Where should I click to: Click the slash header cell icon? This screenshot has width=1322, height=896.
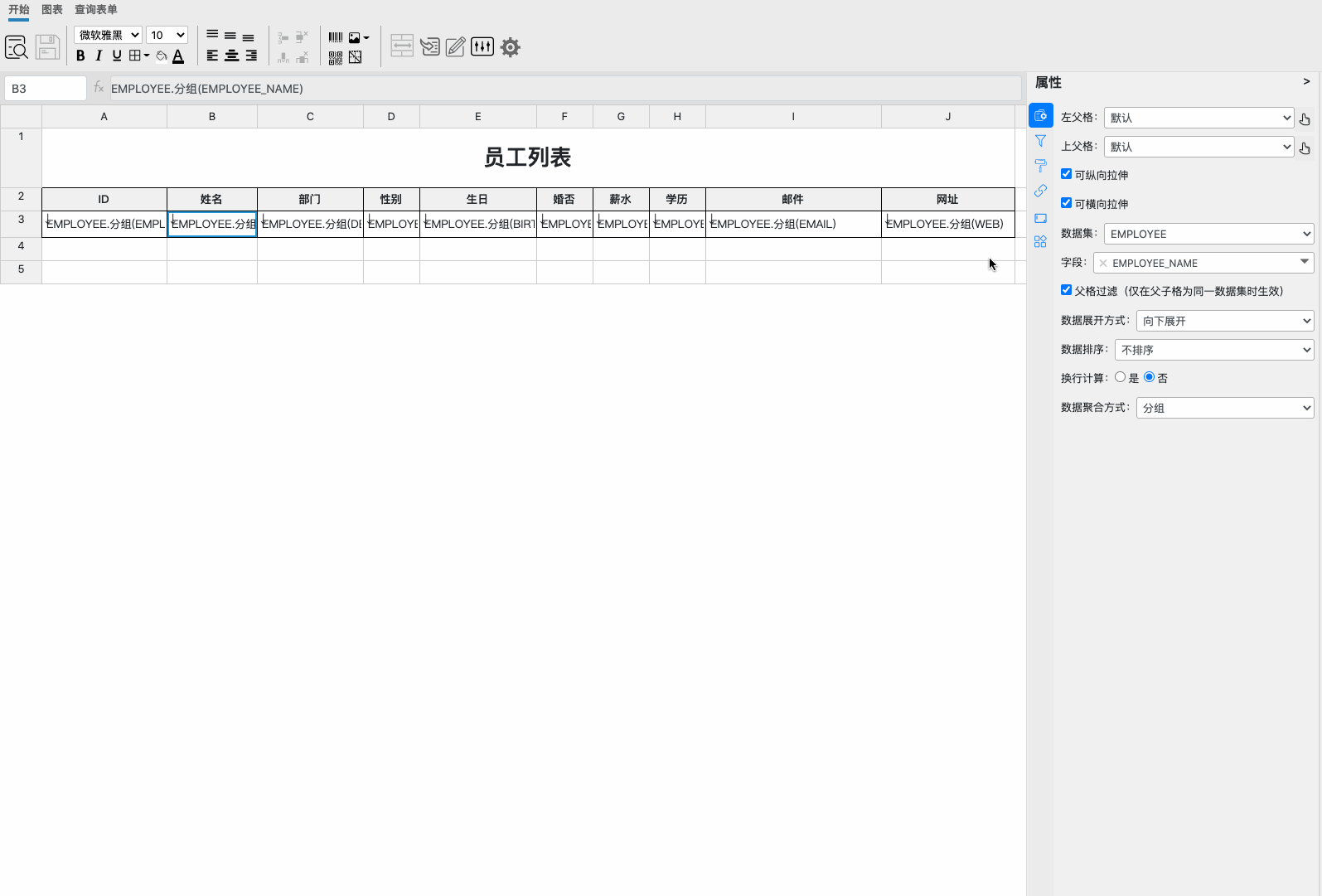[356, 57]
